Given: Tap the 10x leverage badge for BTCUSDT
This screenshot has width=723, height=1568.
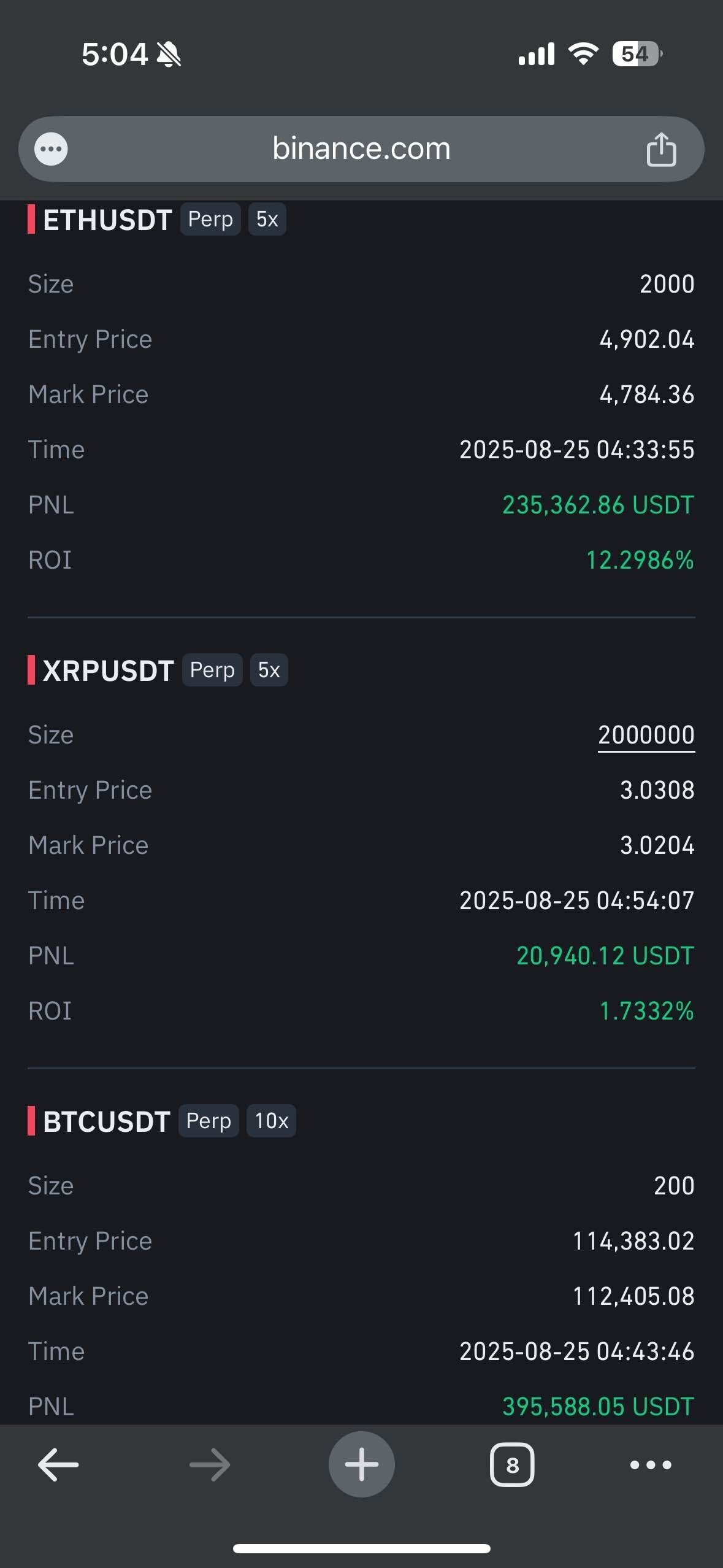Looking at the screenshot, I should [x=271, y=1121].
